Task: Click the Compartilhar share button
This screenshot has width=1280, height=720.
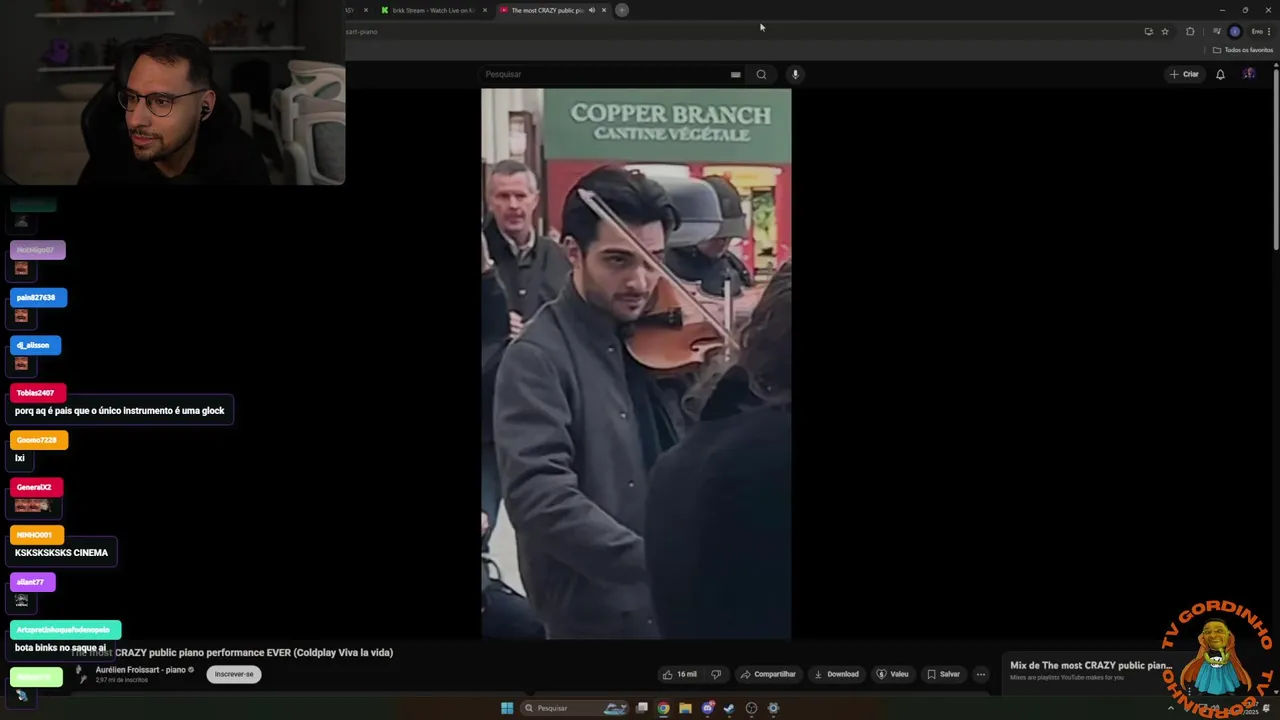Action: [x=767, y=674]
